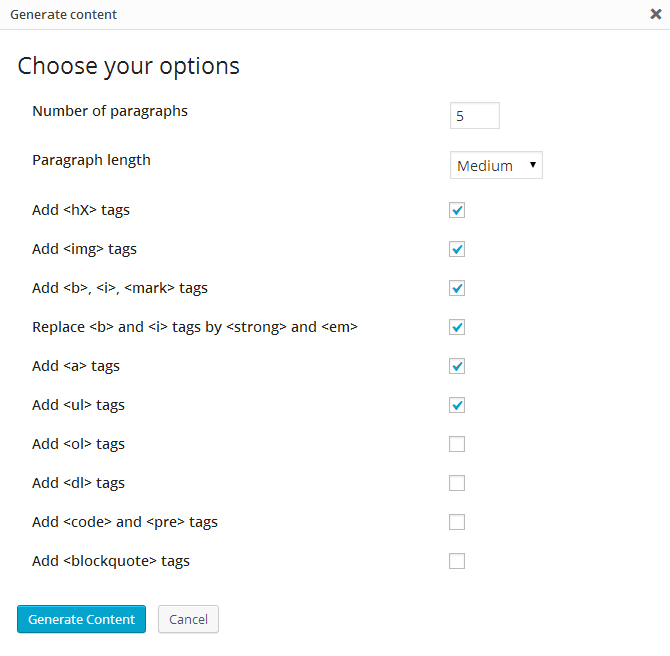Click the Medium dropdown arrow

click(533, 165)
